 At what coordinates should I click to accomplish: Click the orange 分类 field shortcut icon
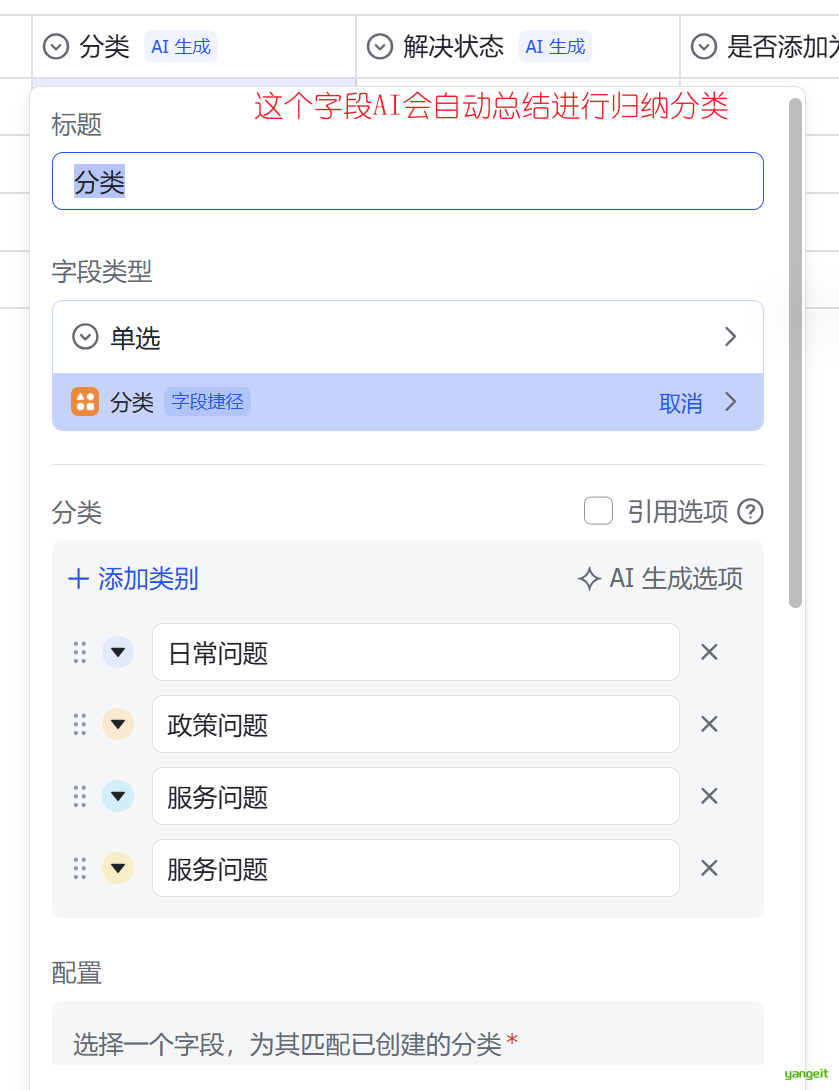point(85,402)
